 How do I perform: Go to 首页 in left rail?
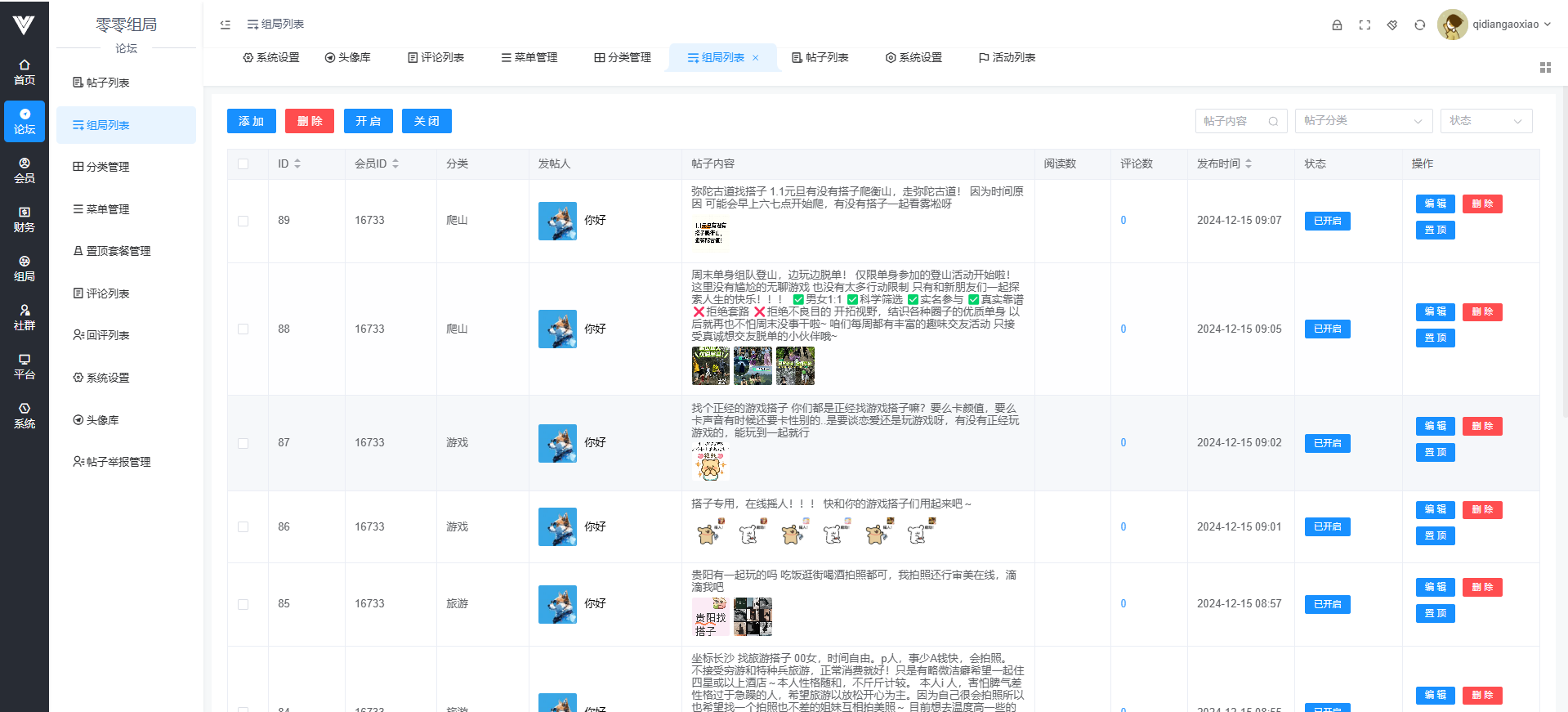[x=25, y=72]
